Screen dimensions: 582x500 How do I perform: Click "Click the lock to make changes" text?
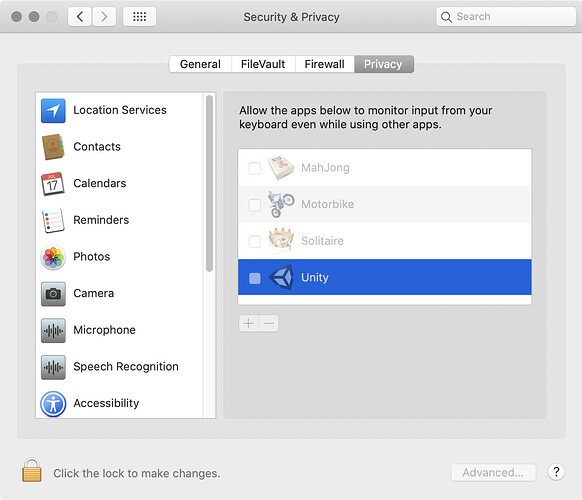[137, 473]
